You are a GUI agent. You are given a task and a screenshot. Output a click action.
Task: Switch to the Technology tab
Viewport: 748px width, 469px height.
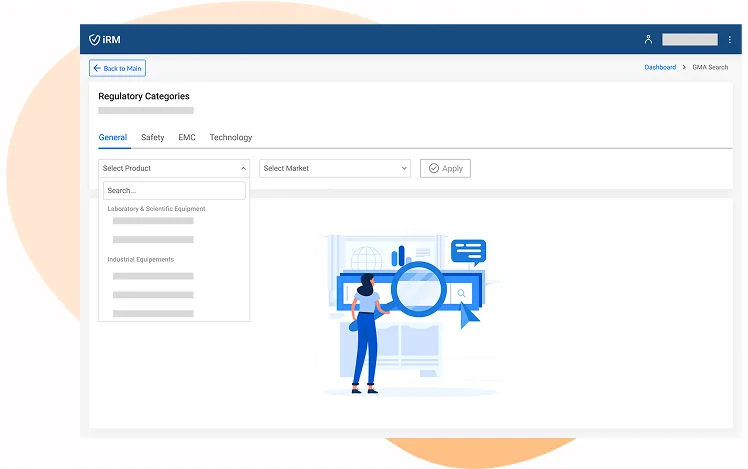[x=231, y=137]
